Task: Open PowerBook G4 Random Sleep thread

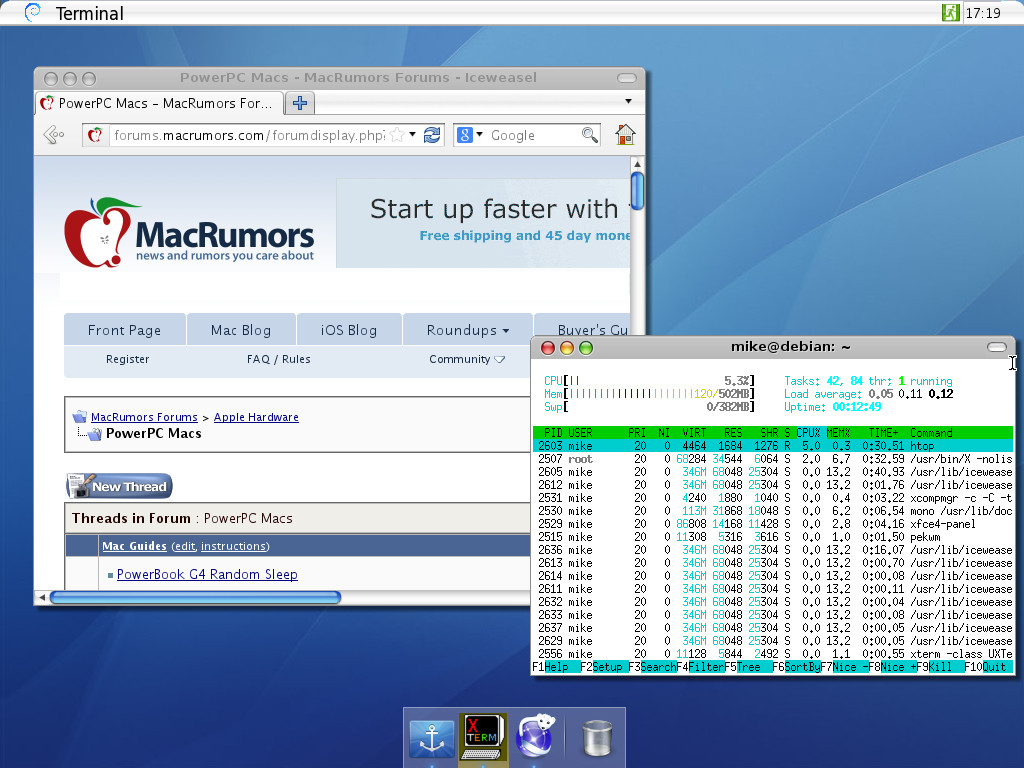Action: point(207,574)
